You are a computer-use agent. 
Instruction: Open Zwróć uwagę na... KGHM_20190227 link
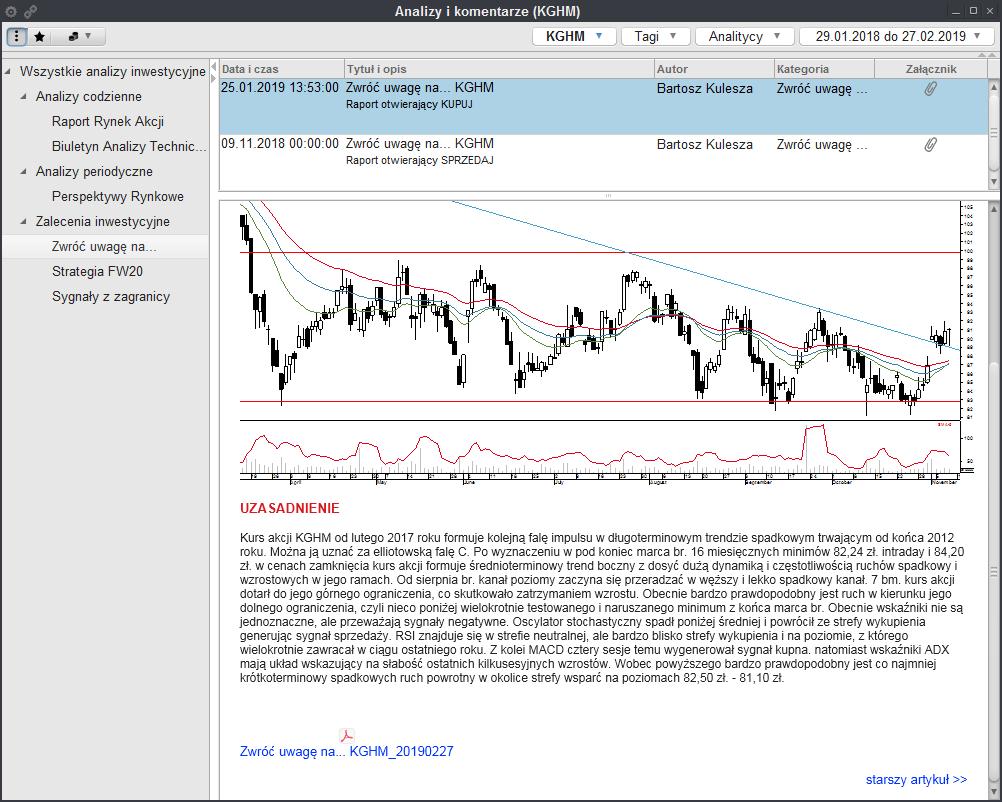[x=346, y=752]
